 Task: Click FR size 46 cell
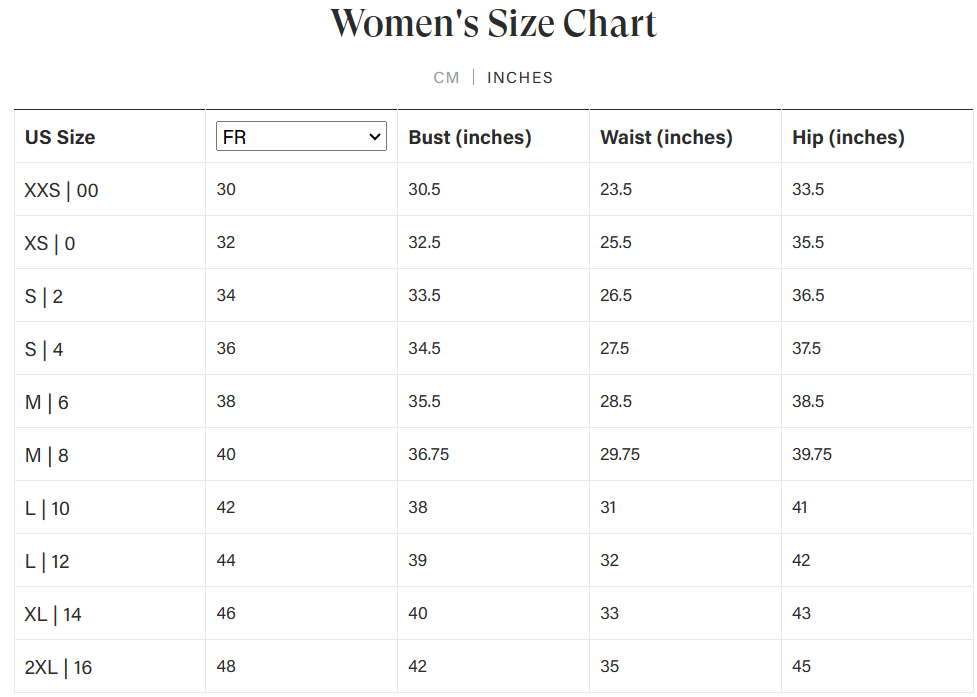pos(226,612)
